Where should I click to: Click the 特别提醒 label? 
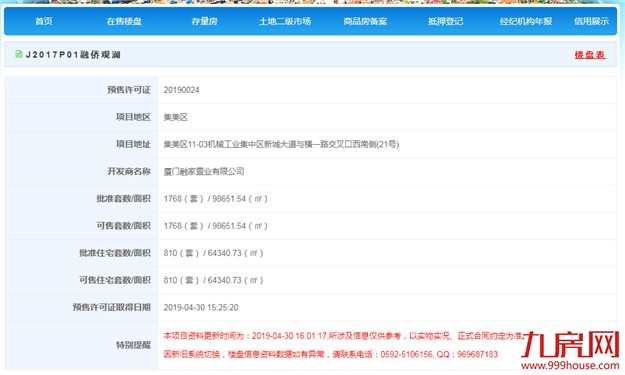133,345
